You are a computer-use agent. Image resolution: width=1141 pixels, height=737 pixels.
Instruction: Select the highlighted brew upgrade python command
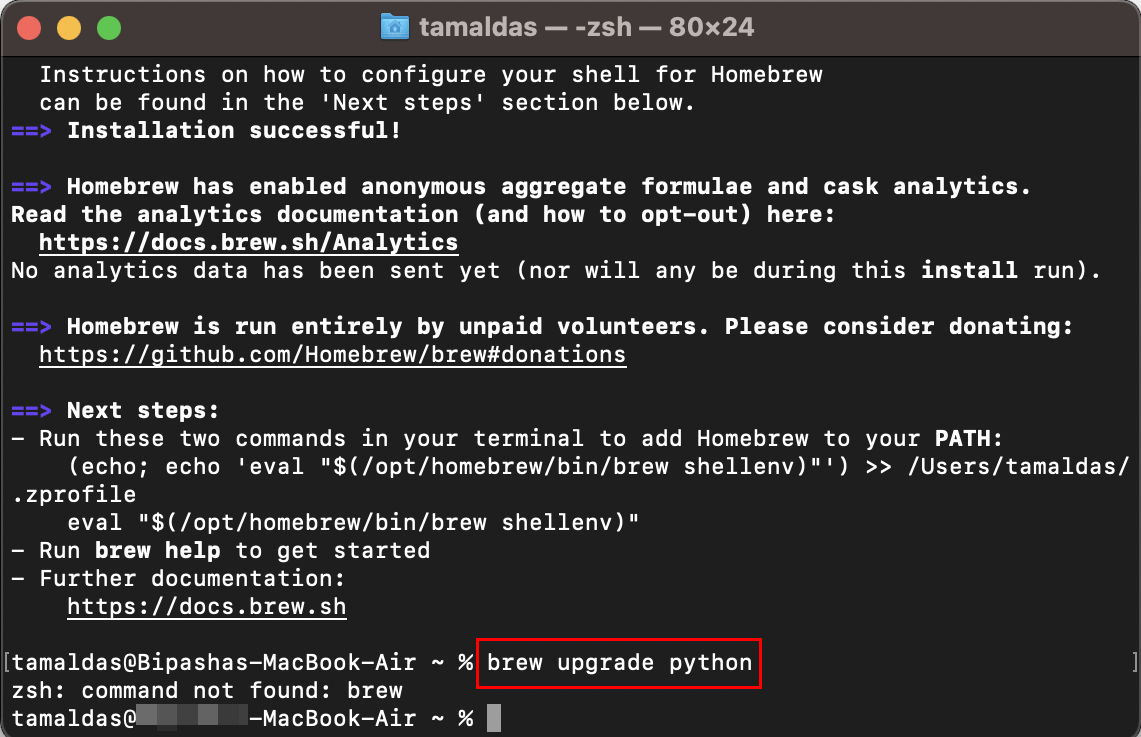click(618, 662)
